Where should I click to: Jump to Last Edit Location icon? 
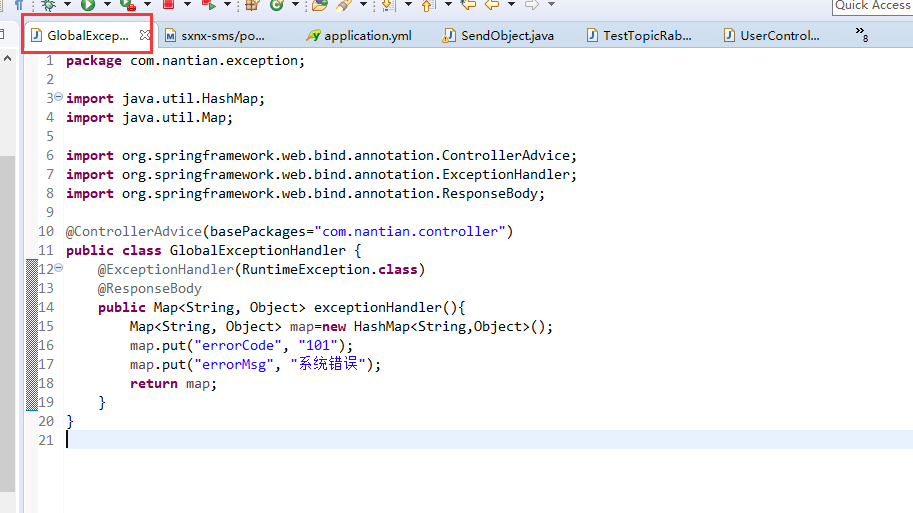[468, 5]
